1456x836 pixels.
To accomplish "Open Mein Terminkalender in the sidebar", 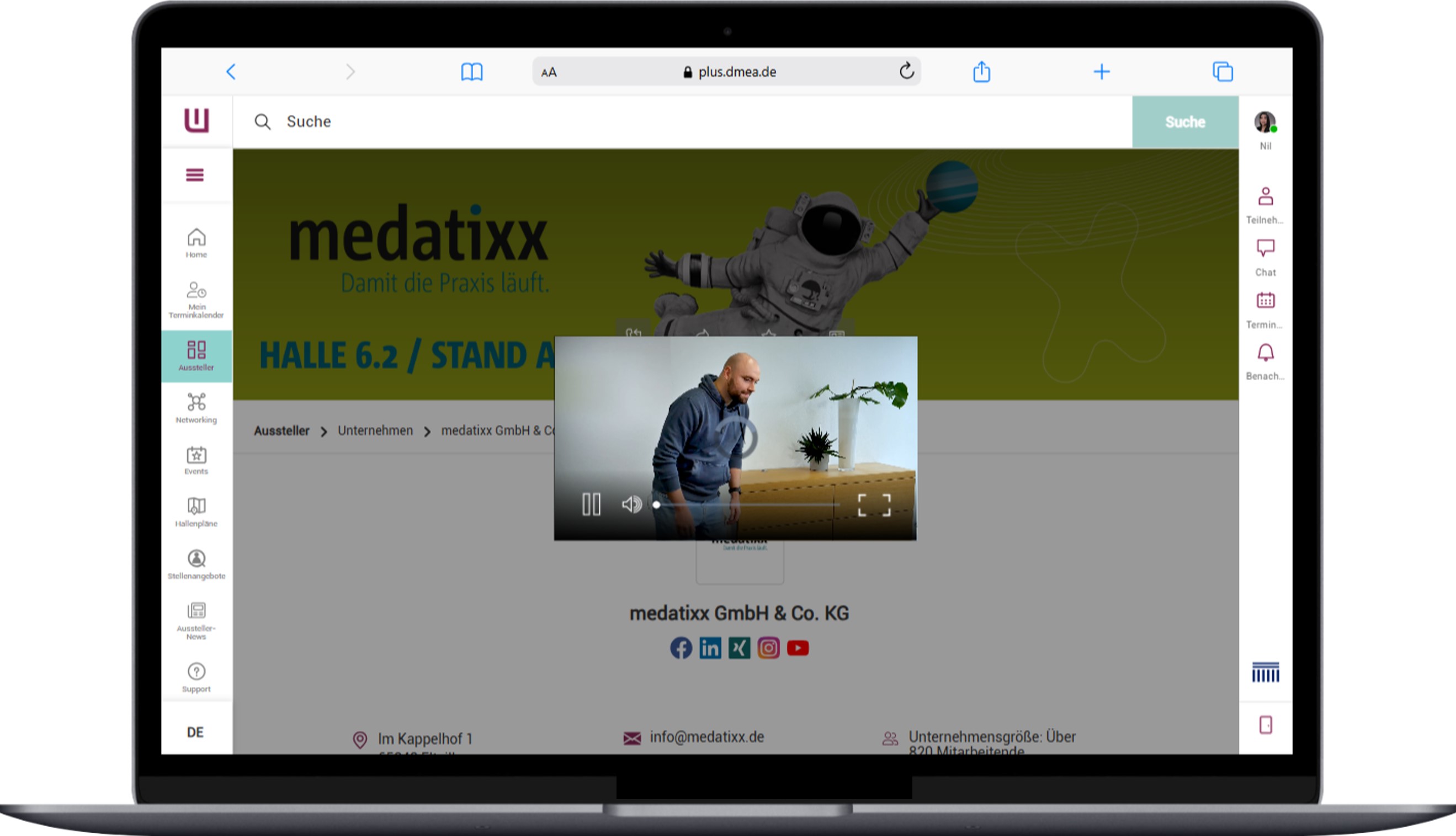I will click(x=196, y=300).
